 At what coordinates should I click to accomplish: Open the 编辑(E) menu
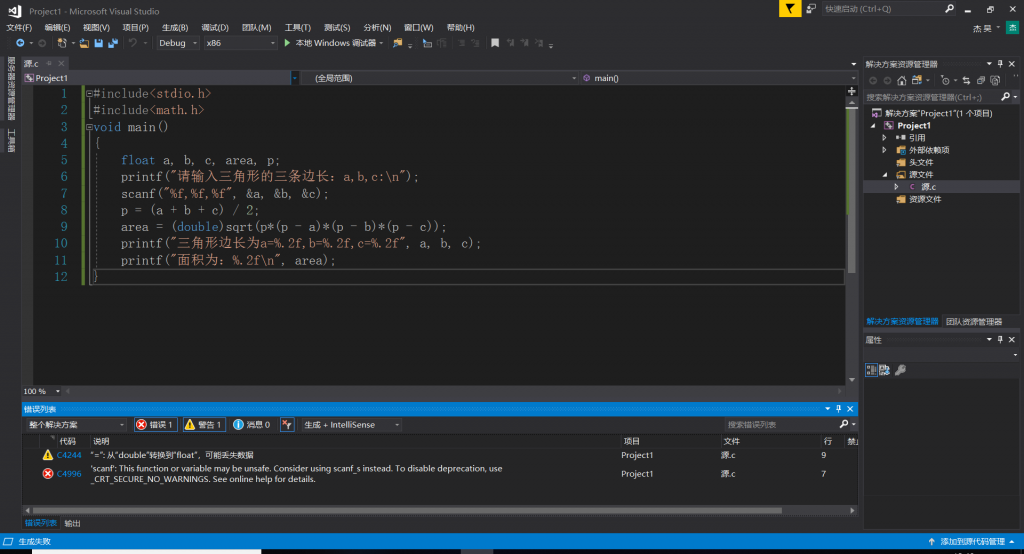click(x=57, y=27)
